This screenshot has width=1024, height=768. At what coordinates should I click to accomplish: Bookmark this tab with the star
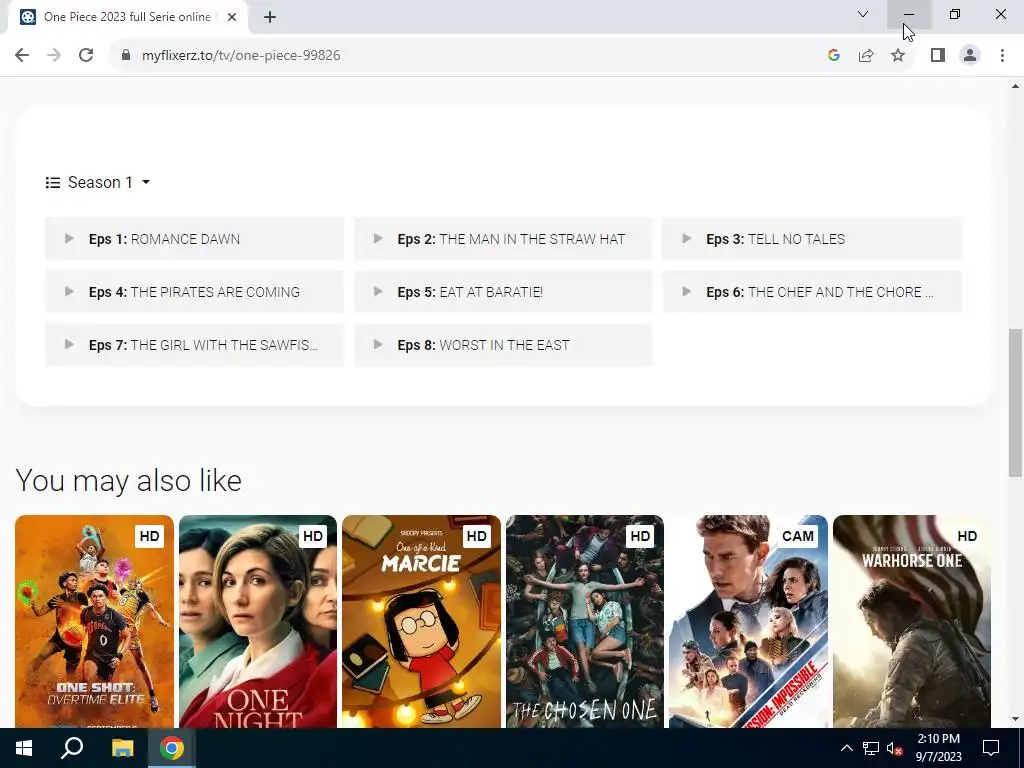pos(898,56)
